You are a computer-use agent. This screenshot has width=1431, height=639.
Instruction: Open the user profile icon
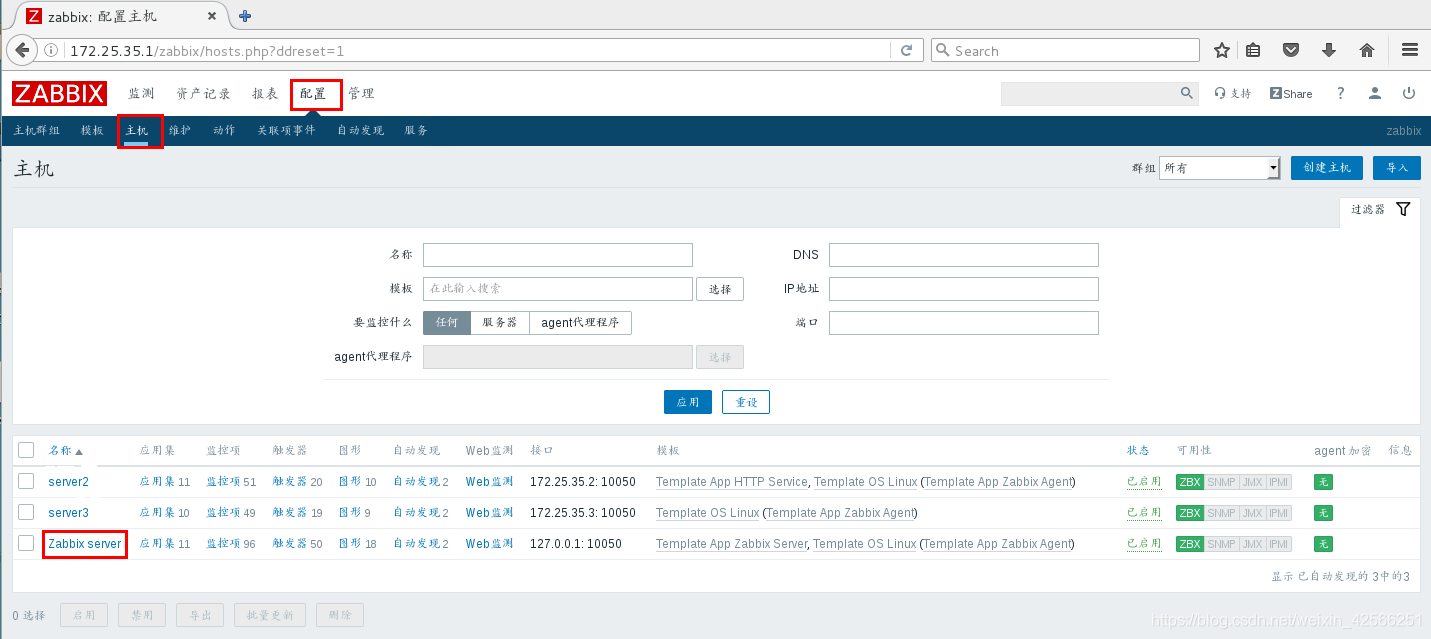point(1375,93)
